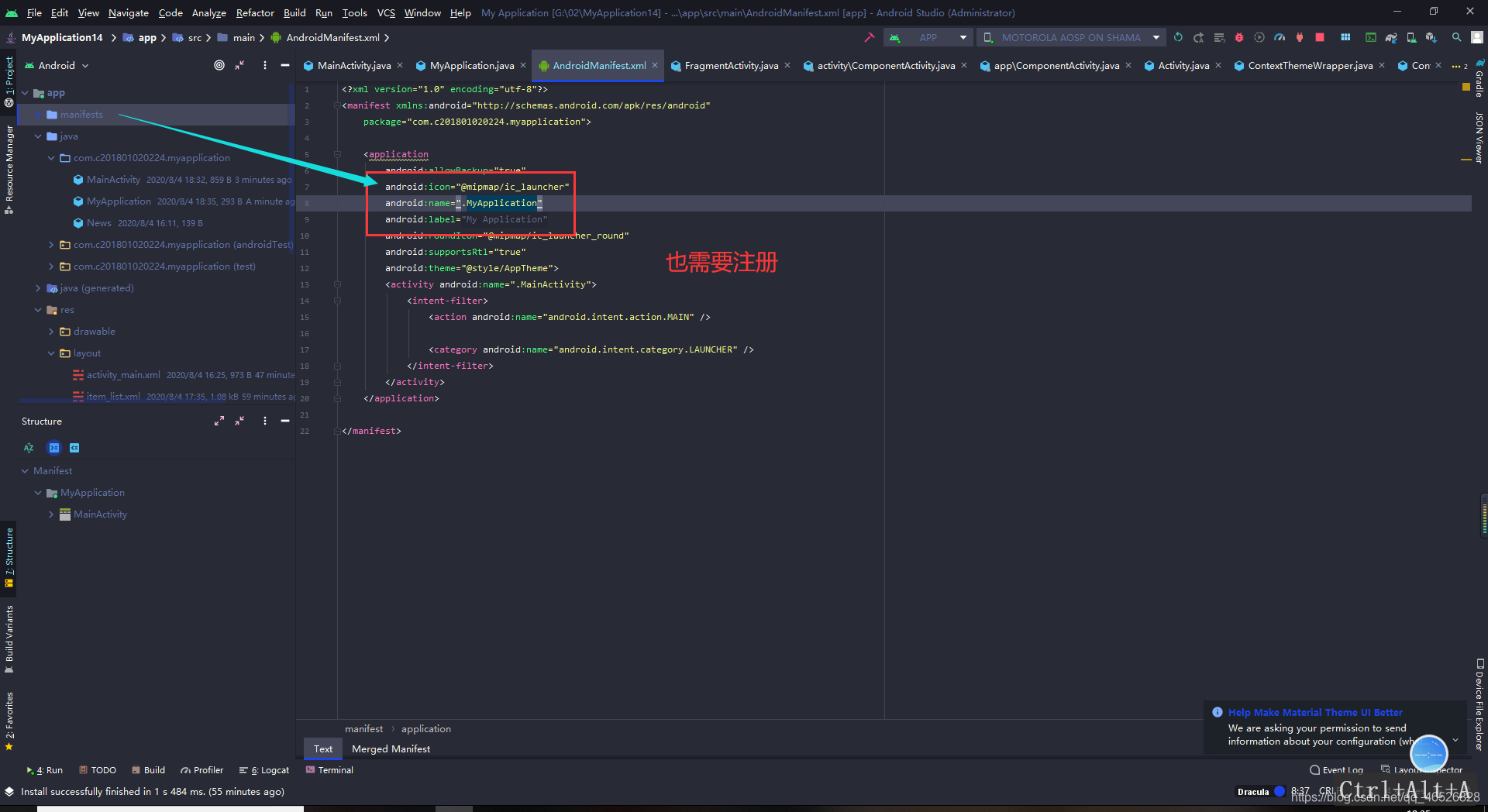Image resolution: width=1488 pixels, height=812 pixels.
Task: Toggle Build Variants tool window button
Action: tap(9, 638)
